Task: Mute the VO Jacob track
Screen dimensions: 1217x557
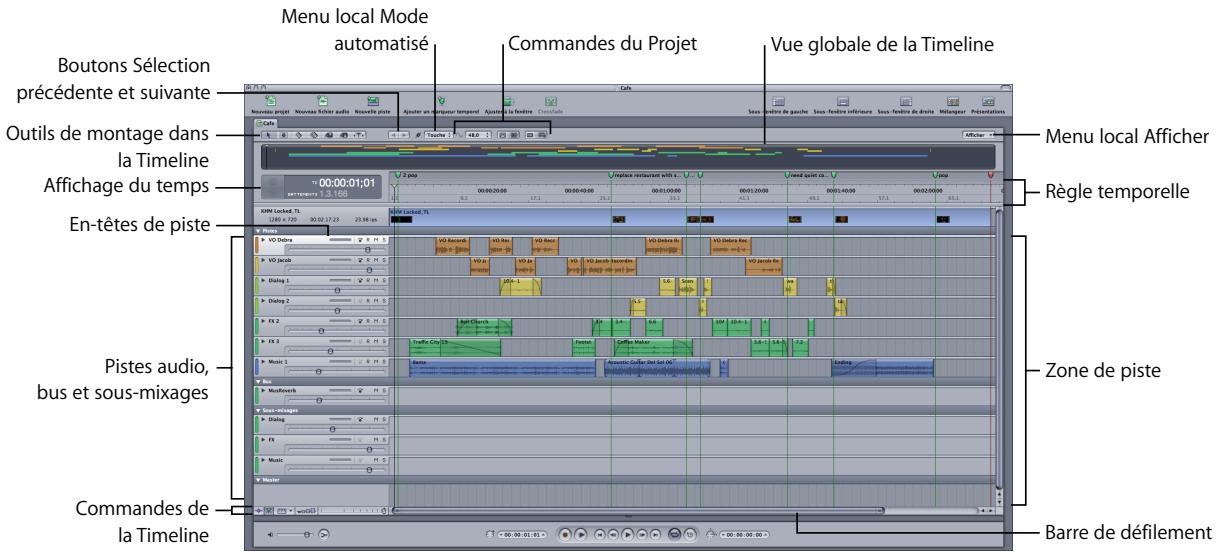Action: pyautogui.click(x=377, y=259)
